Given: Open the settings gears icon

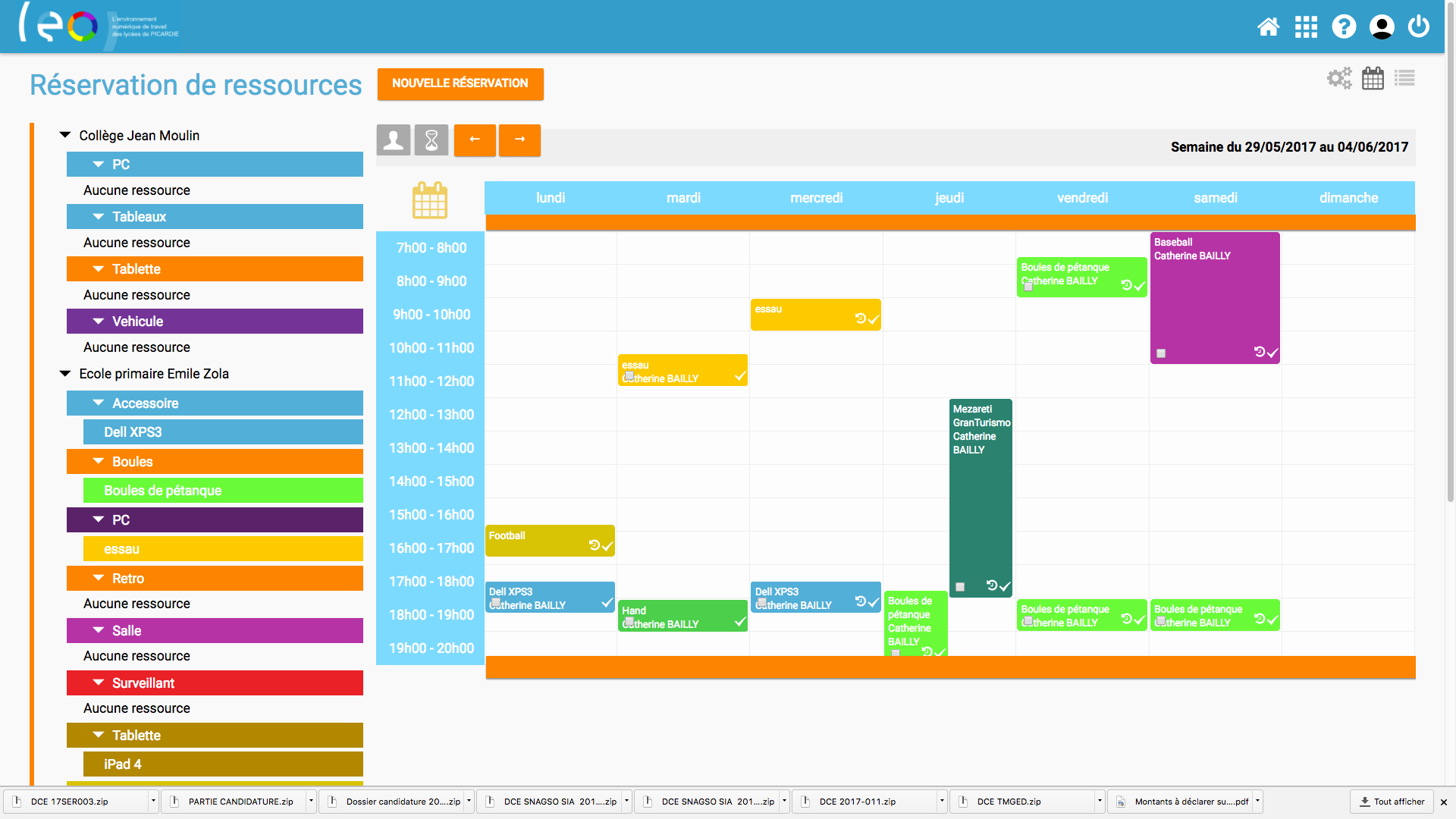Looking at the screenshot, I should [1339, 78].
